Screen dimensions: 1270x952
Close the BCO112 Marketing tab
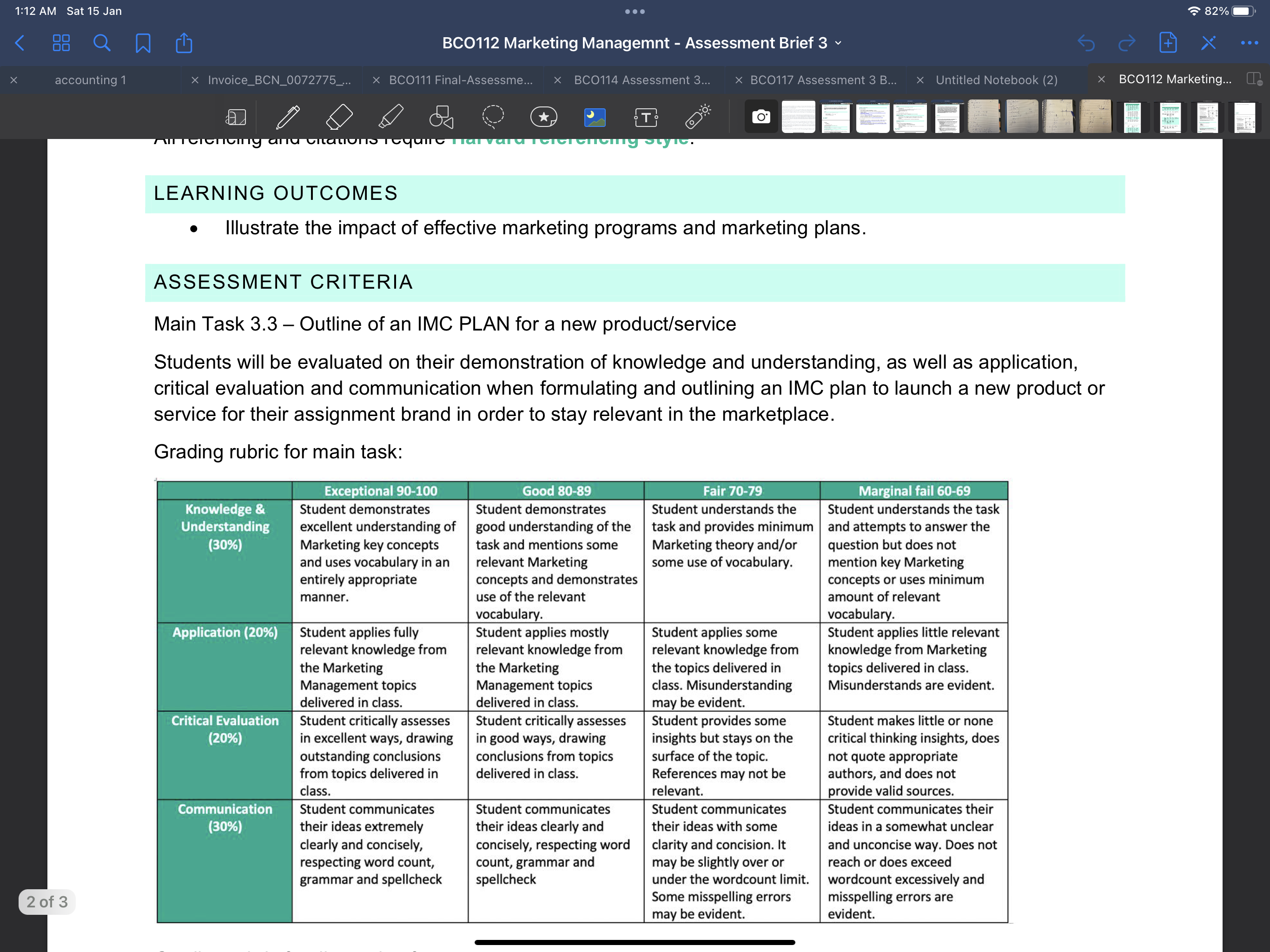click(x=1101, y=79)
